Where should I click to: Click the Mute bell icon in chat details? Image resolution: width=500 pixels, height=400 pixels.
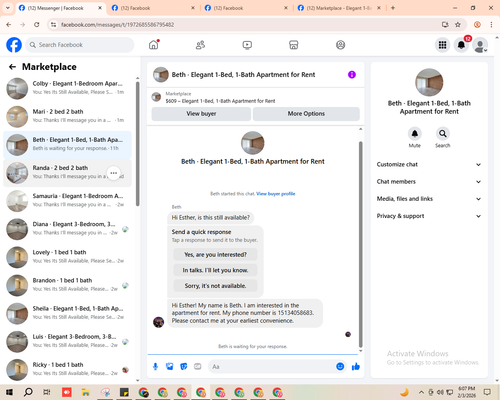click(x=415, y=134)
